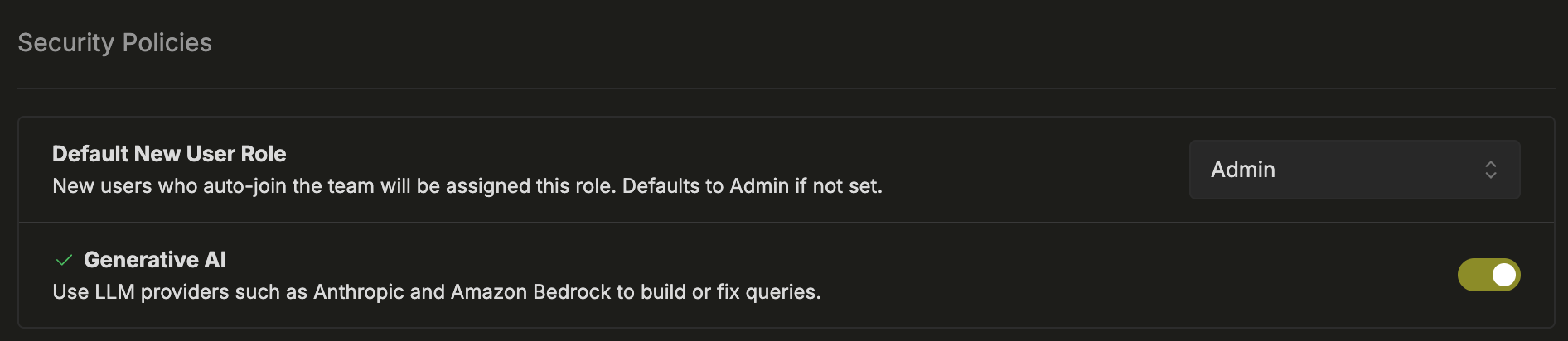Click the Default New User Role title
This screenshot has height=341, width=1568.
[169, 154]
